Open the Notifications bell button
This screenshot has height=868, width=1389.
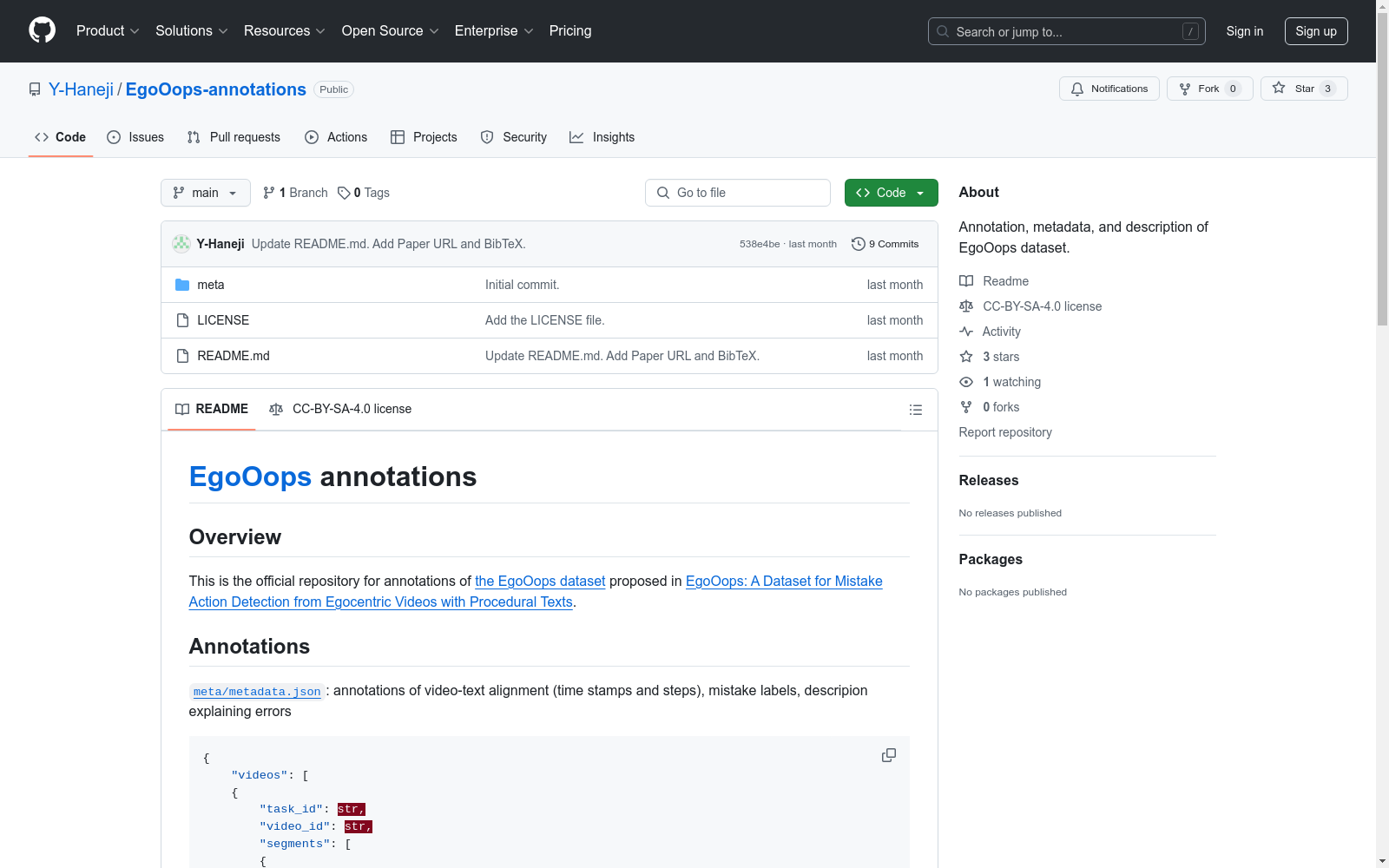click(x=1109, y=89)
